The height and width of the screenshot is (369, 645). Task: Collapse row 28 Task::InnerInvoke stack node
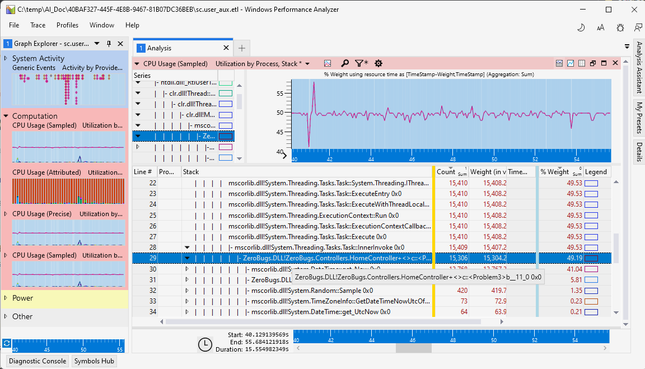click(187, 247)
